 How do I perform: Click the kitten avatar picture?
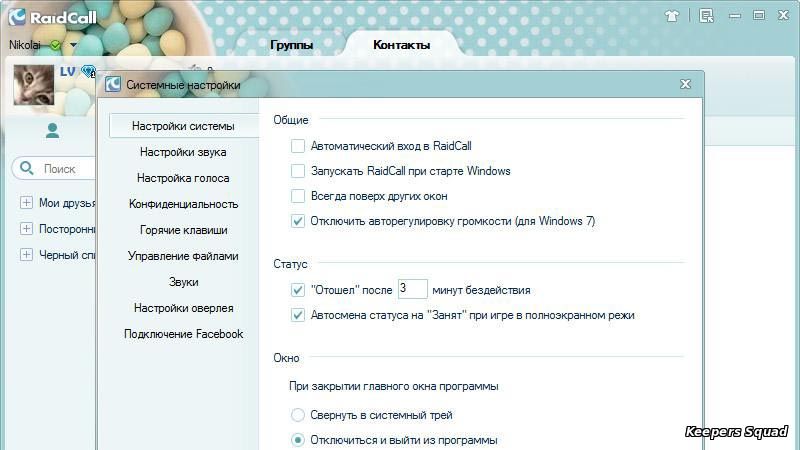coord(34,85)
